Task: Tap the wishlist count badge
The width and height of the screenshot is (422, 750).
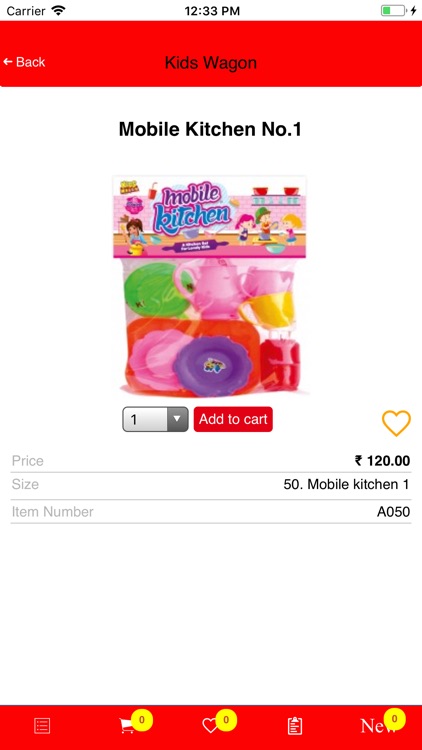Action: [x=226, y=719]
